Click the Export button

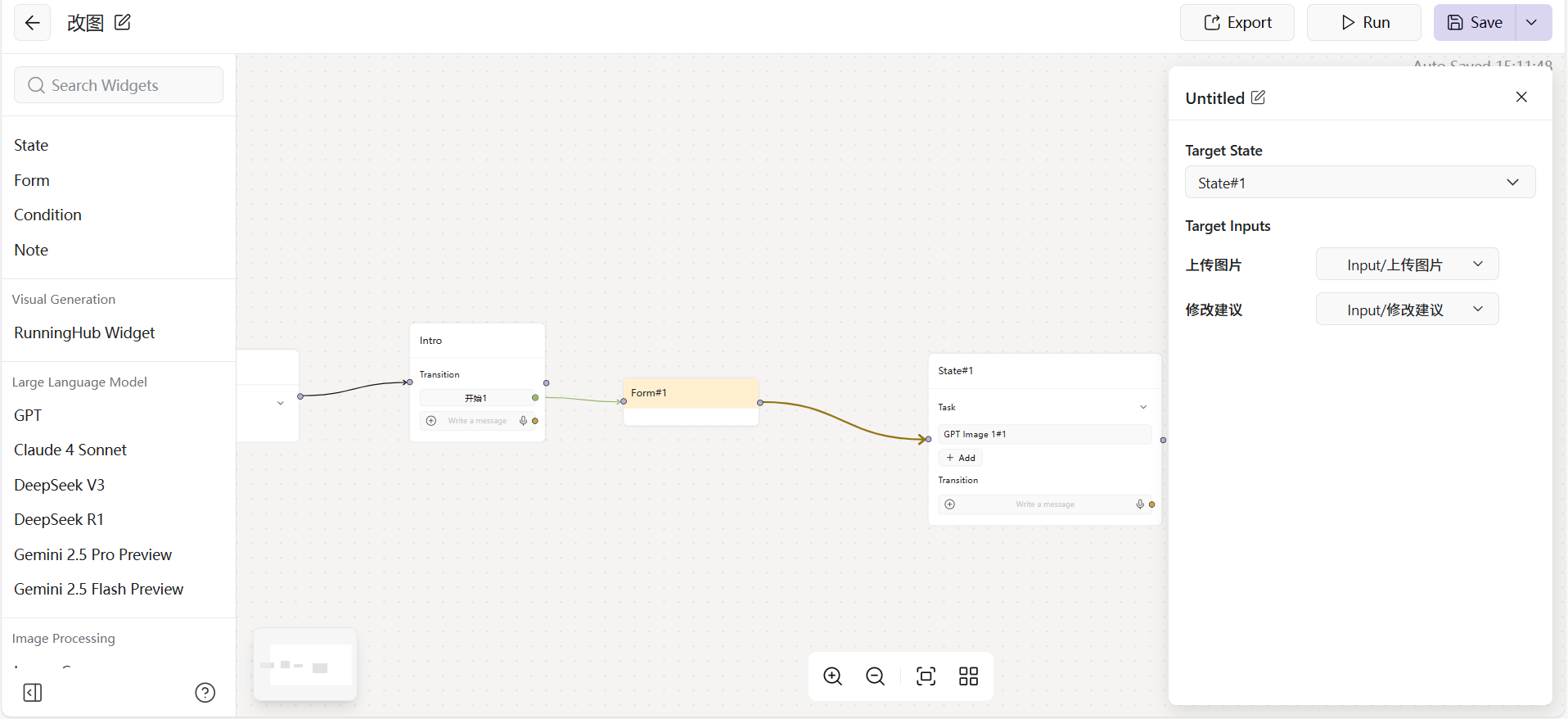[1237, 23]
